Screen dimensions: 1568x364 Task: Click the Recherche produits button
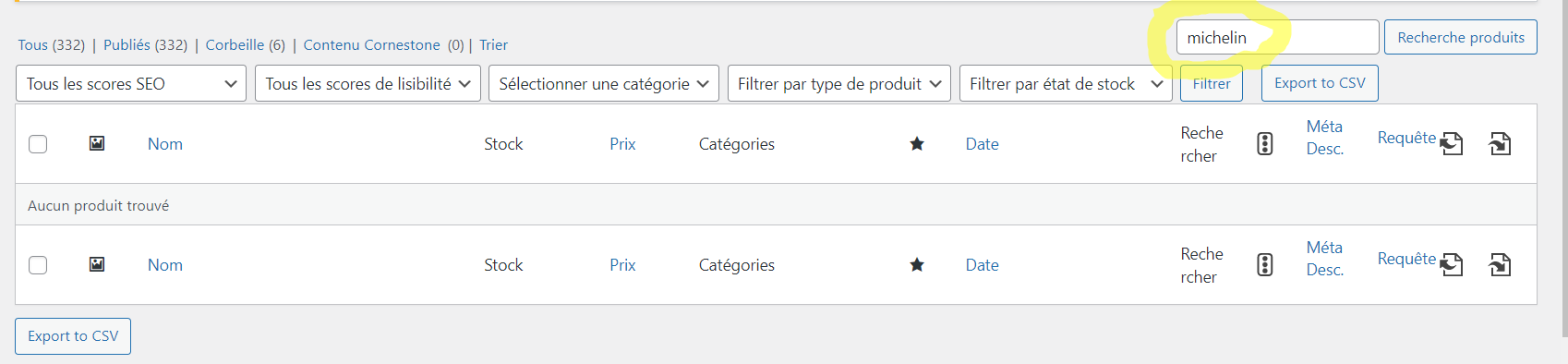[1461, 37]
